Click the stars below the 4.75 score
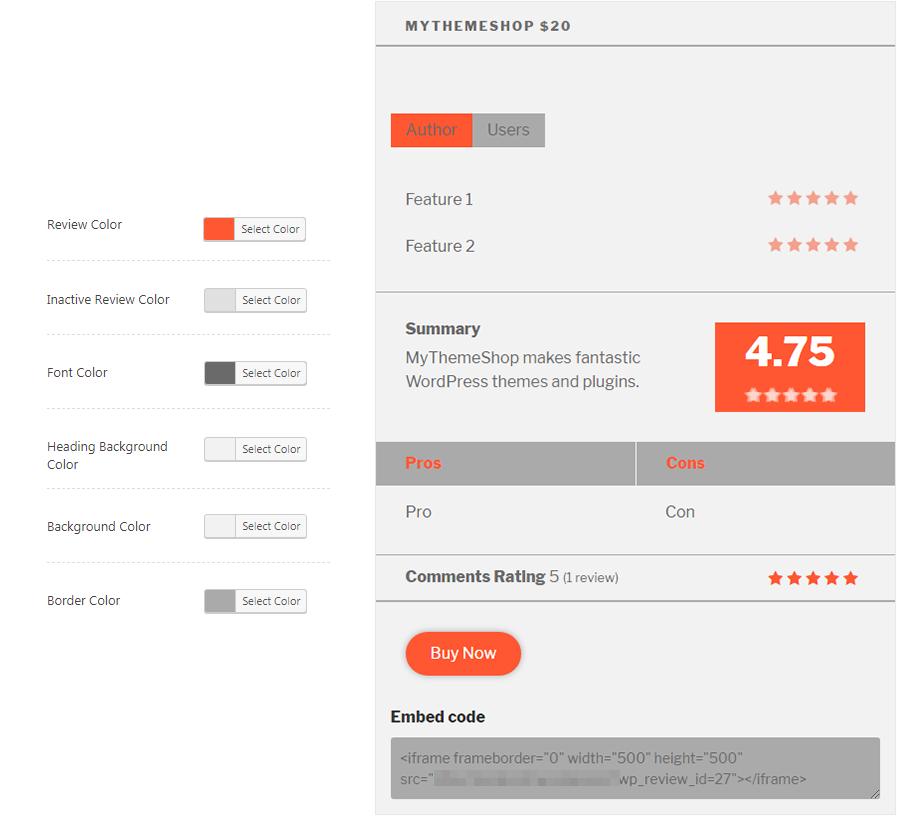Image resolution: width=897 pixels, height=816 pixels. pyautogui.click(x=790, y=395)
